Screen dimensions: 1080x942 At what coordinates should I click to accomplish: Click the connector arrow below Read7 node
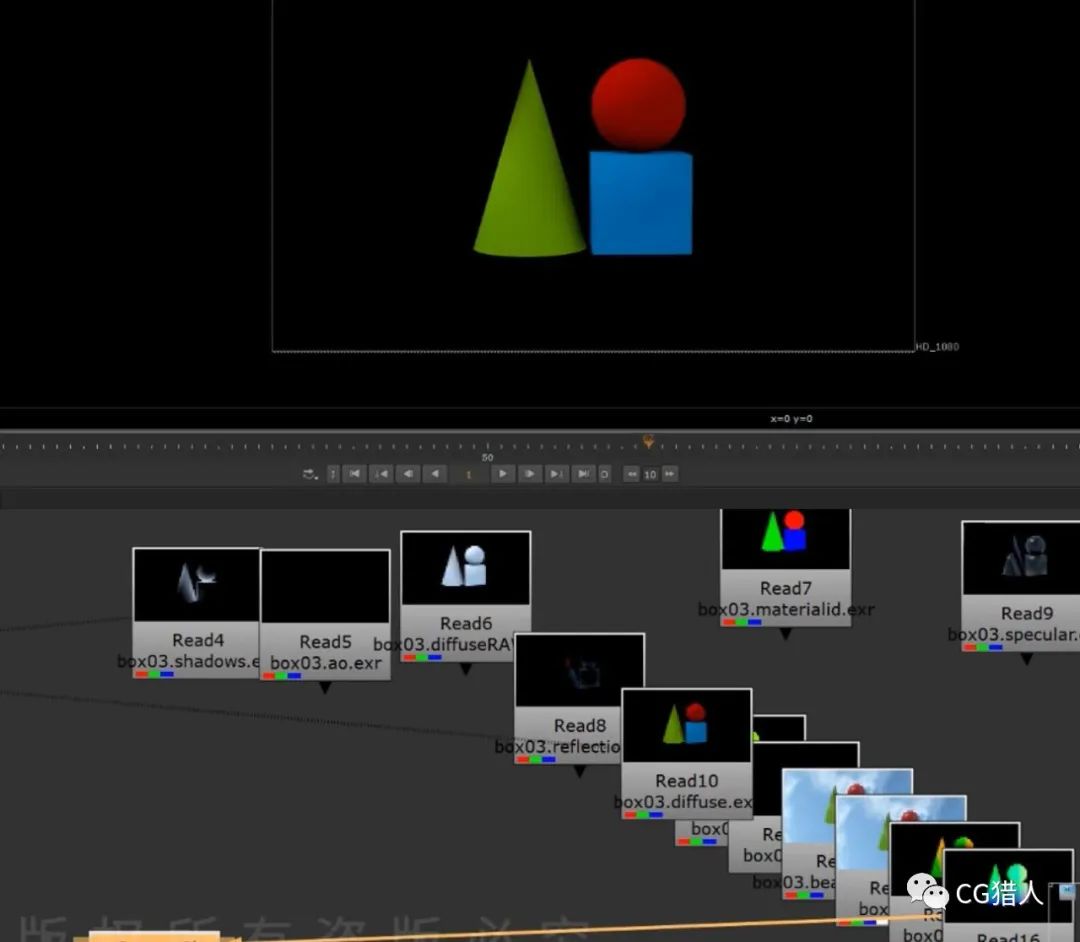click(x=786, y=634)
